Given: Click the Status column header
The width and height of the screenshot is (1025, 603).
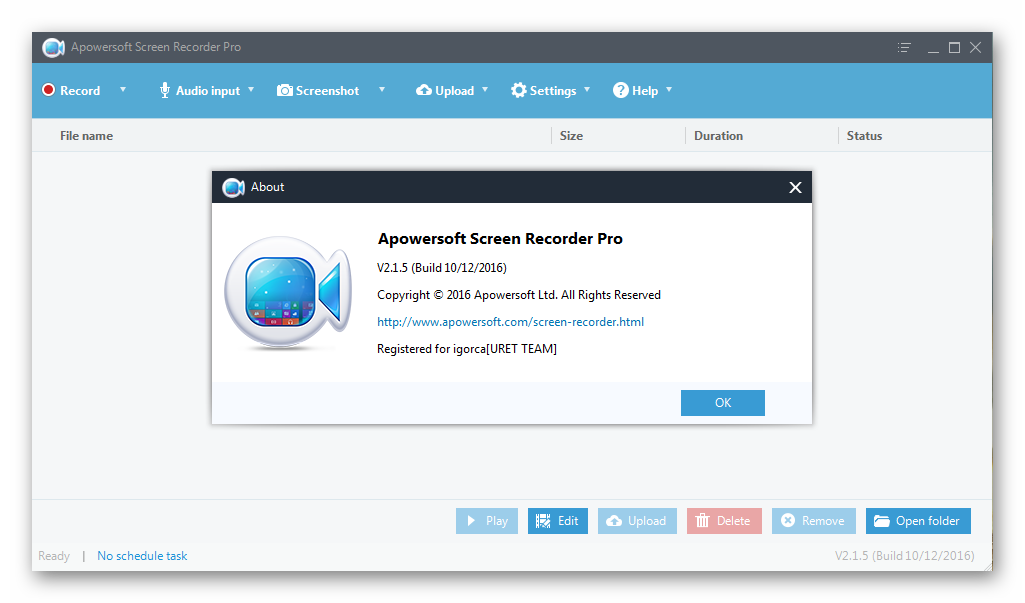Looking at the screenshot, I should pyautogui.click(x=864, y=136).
